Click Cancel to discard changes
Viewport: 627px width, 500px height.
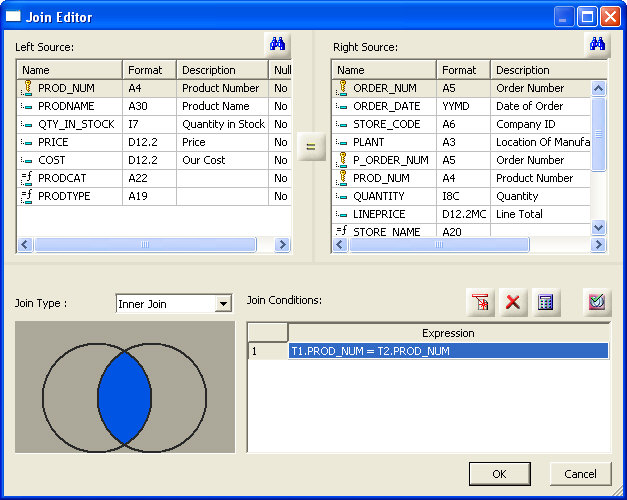coord(580,474)
